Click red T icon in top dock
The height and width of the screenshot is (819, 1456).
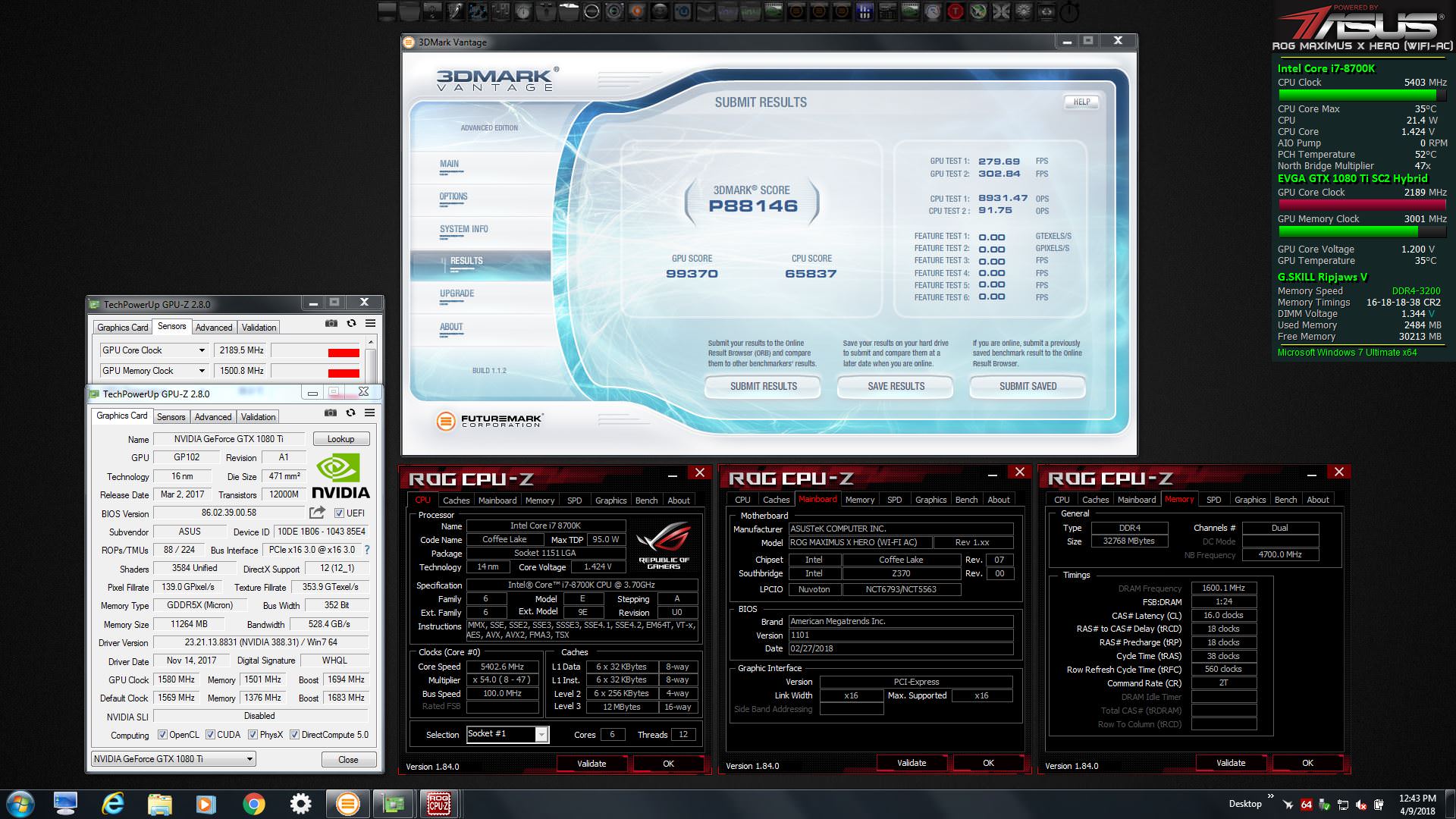pyautogui.click(x=955, y=11)
